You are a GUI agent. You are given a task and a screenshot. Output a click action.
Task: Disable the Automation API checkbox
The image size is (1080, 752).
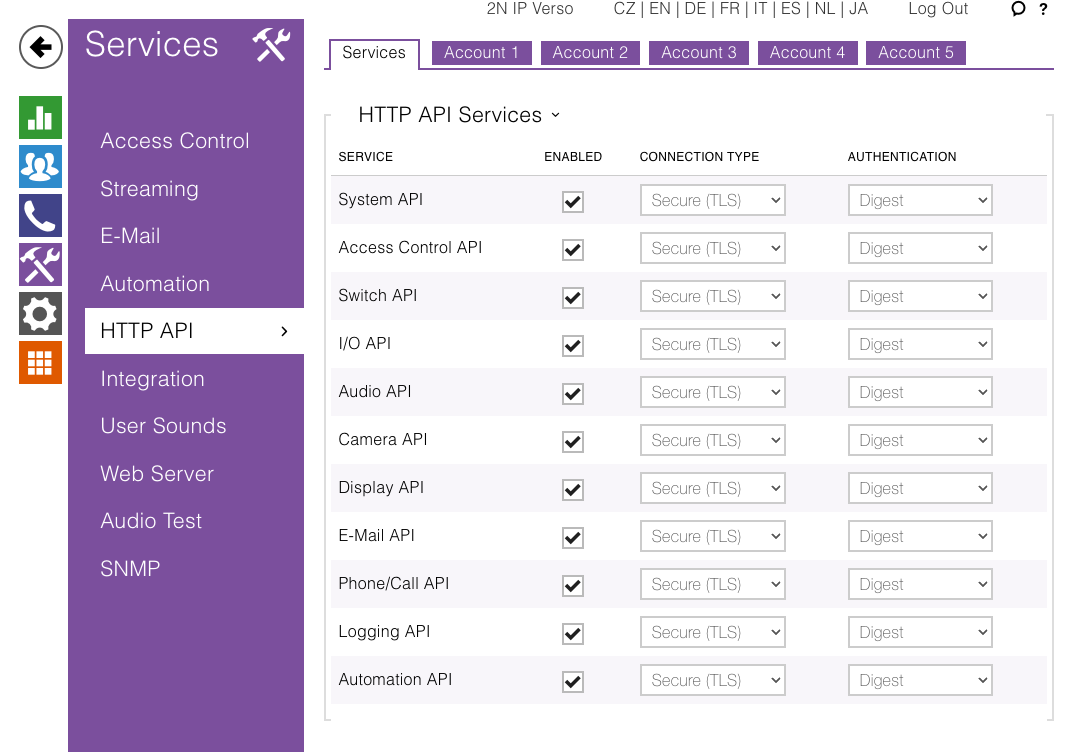pos(573,682)
